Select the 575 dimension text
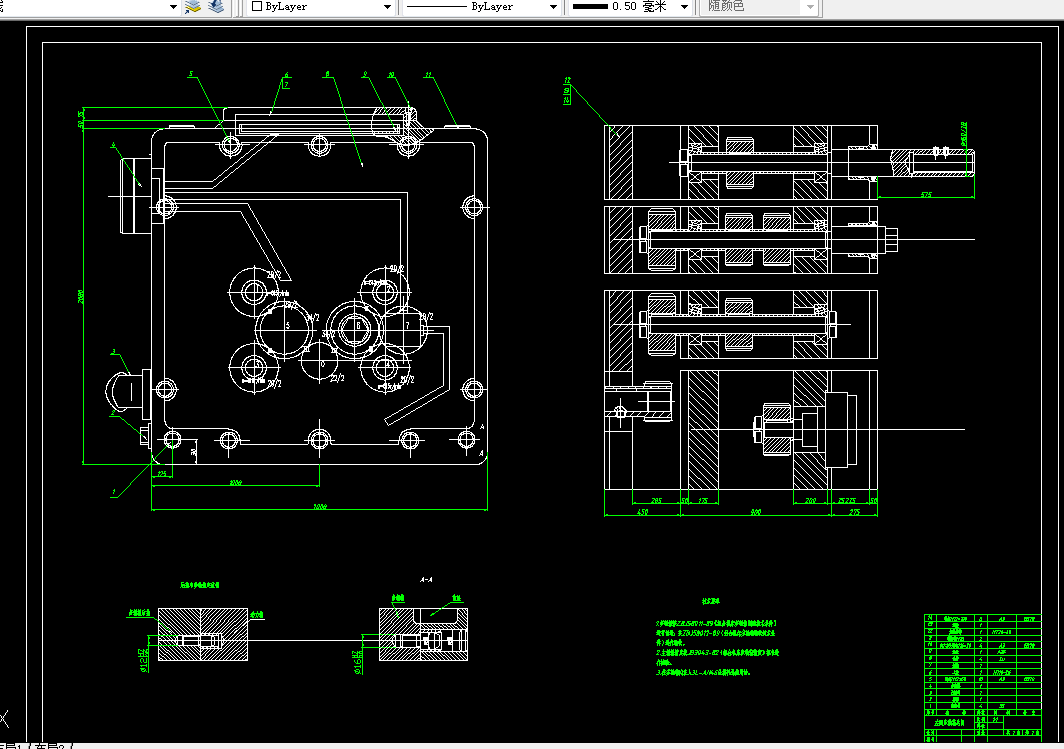The height and width of the screenshot is (749, 1064). pyautogui.click(x=926, y=195)
